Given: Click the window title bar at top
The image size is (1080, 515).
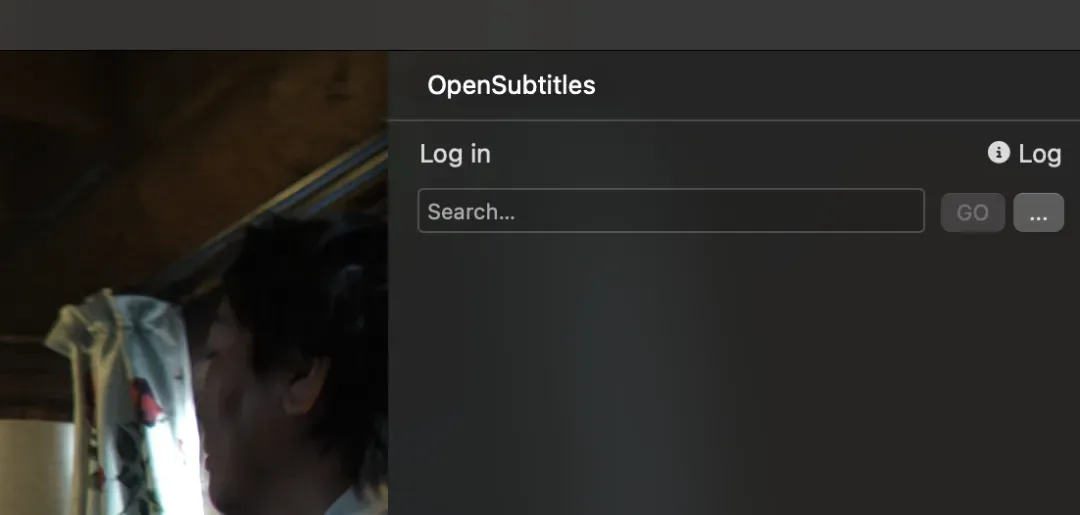Looking at the screenshot, I should point(540,25).
